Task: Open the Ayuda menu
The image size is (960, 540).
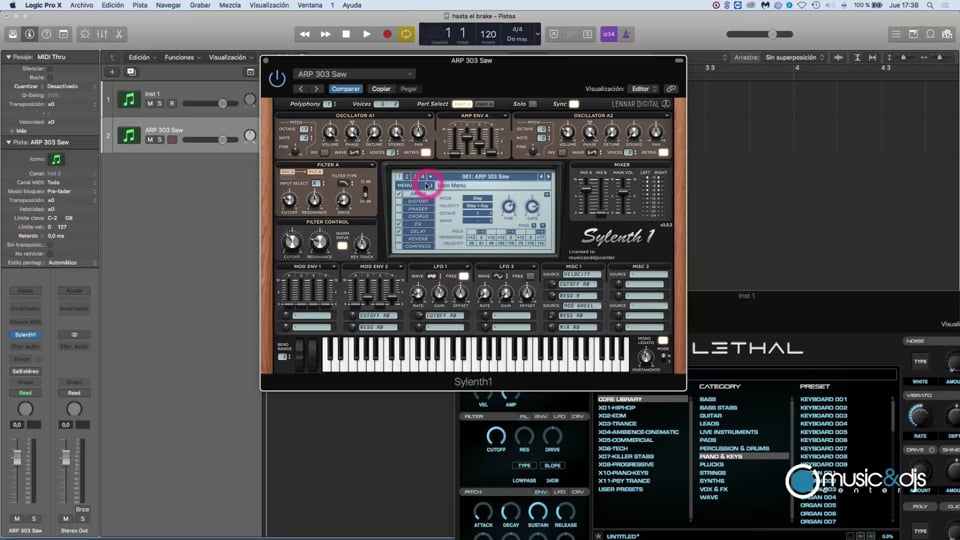Action: pyautogui.click(x=351, y=5)
